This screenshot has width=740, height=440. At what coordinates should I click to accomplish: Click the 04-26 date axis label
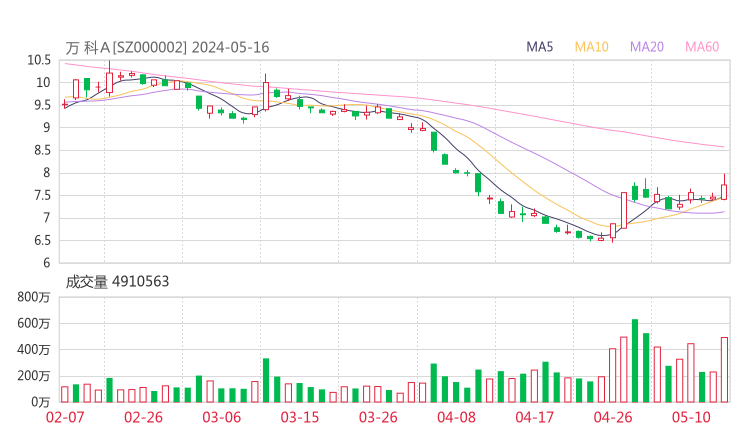[613, 417]
